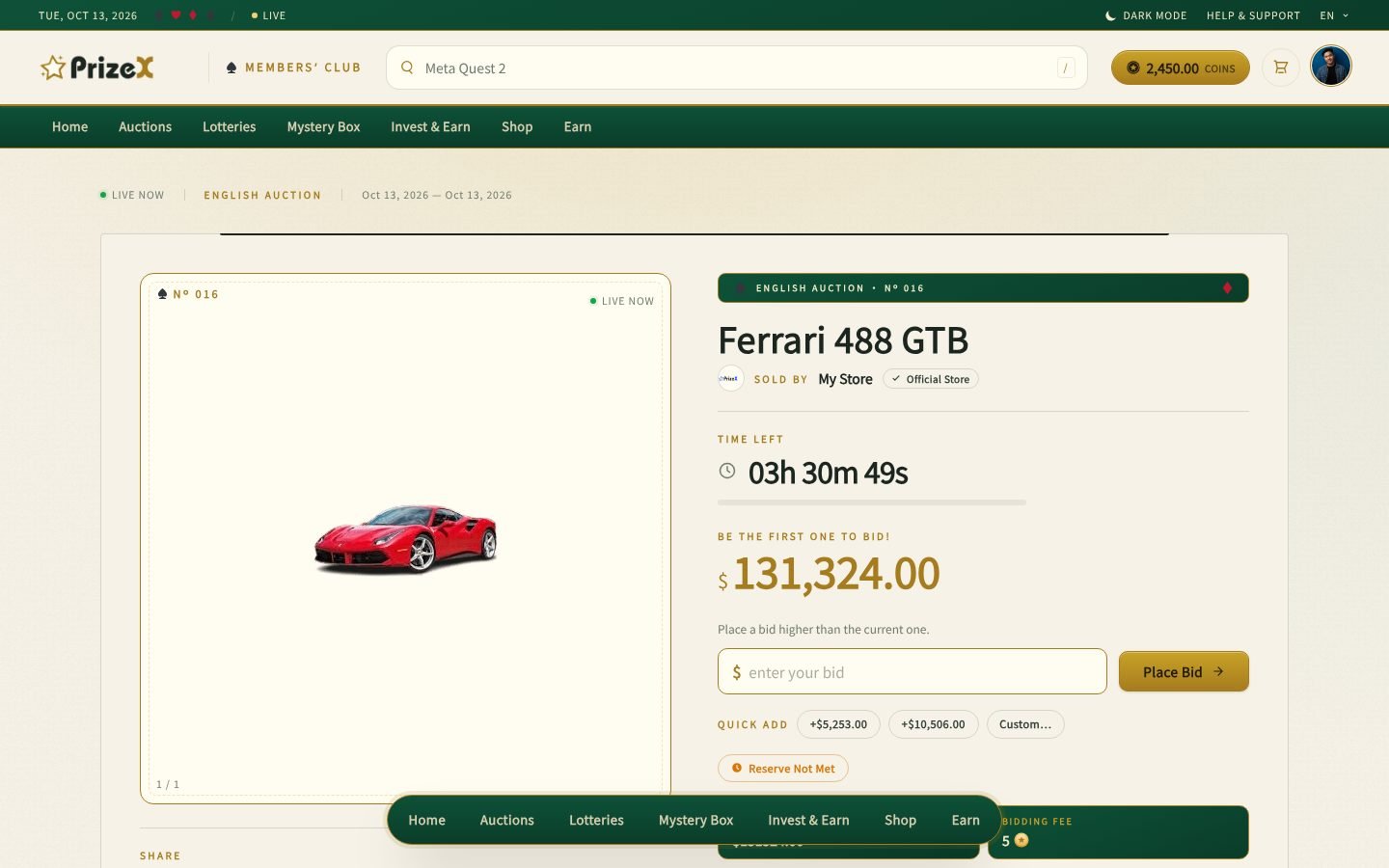Select Auctions in the floating pill menu
This screenshot has height=868, width=1389.
click(506, 820)
